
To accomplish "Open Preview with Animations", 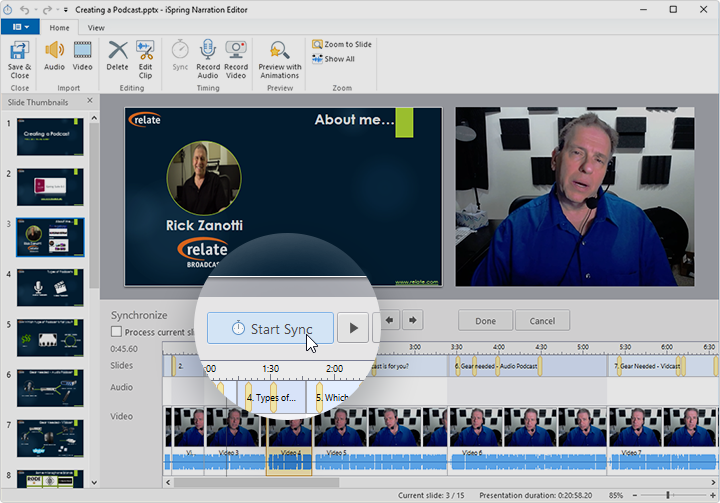I will coord(280,60).
